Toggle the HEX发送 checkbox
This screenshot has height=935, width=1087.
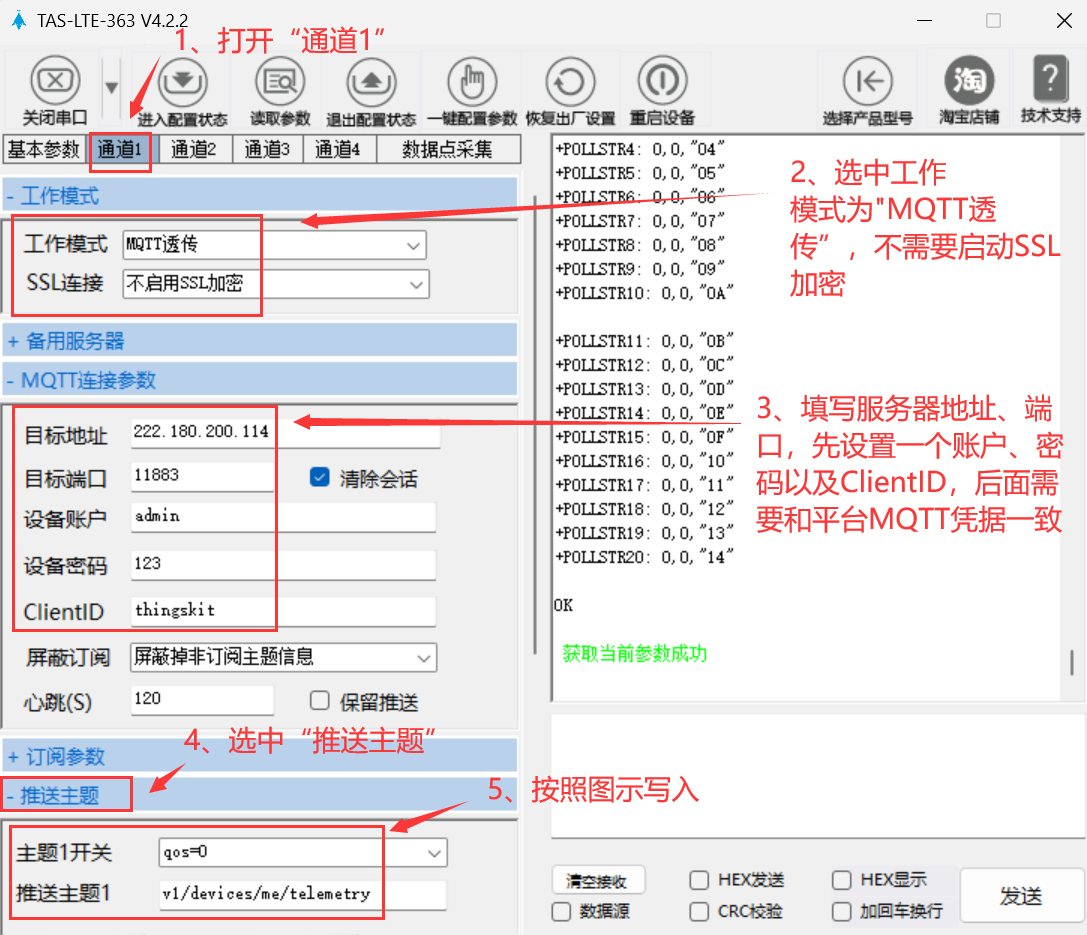tap(700, 880)
